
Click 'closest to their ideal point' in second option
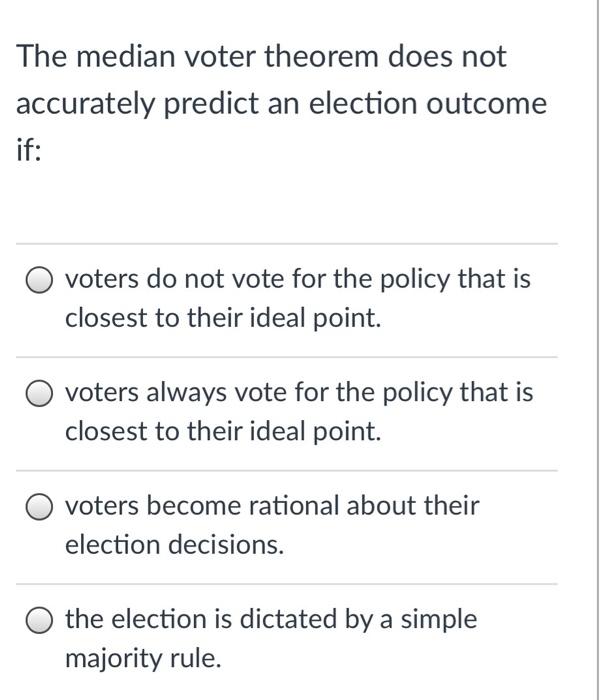click(223, 433)
